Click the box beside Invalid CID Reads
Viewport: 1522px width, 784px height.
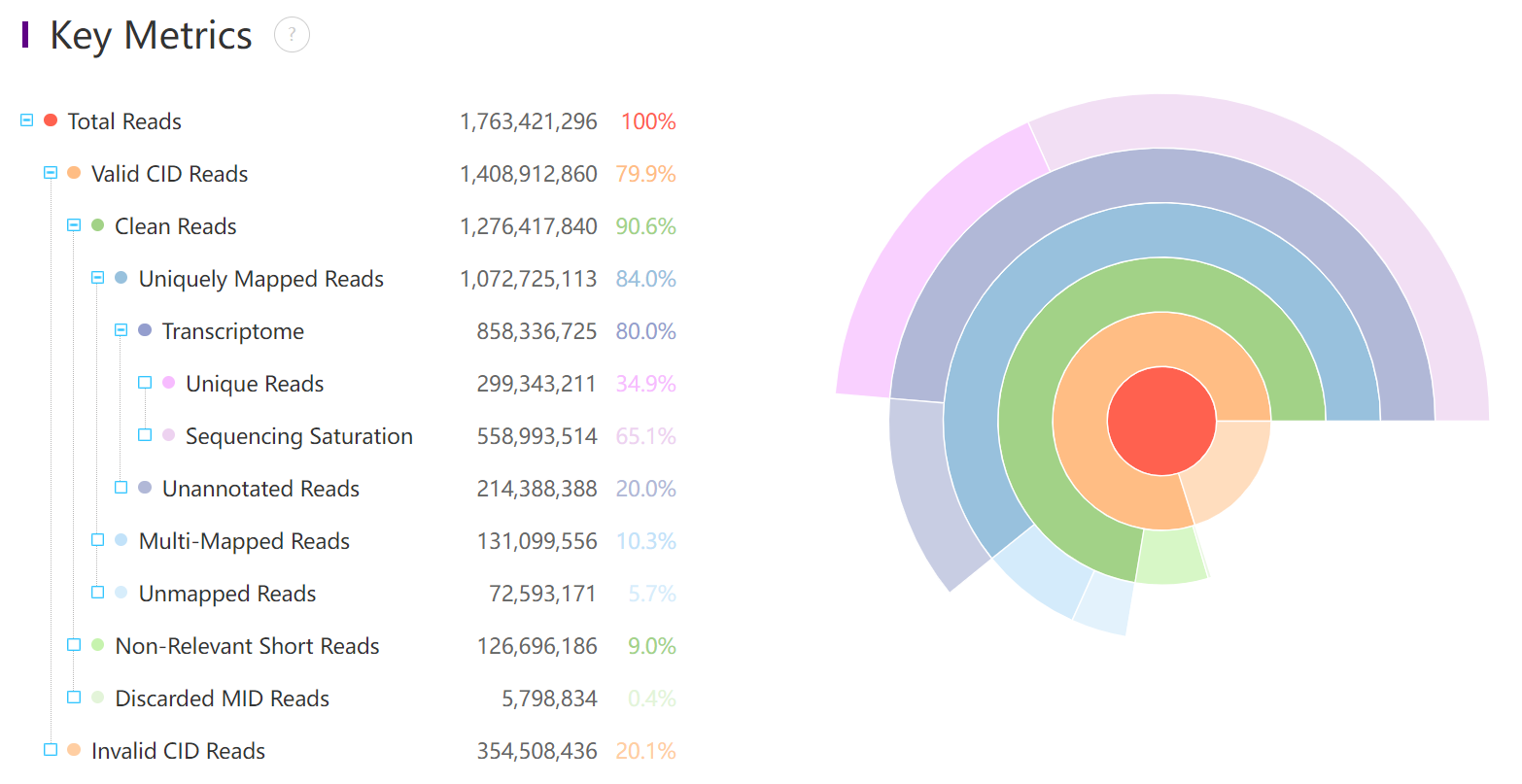coord(51,750)
